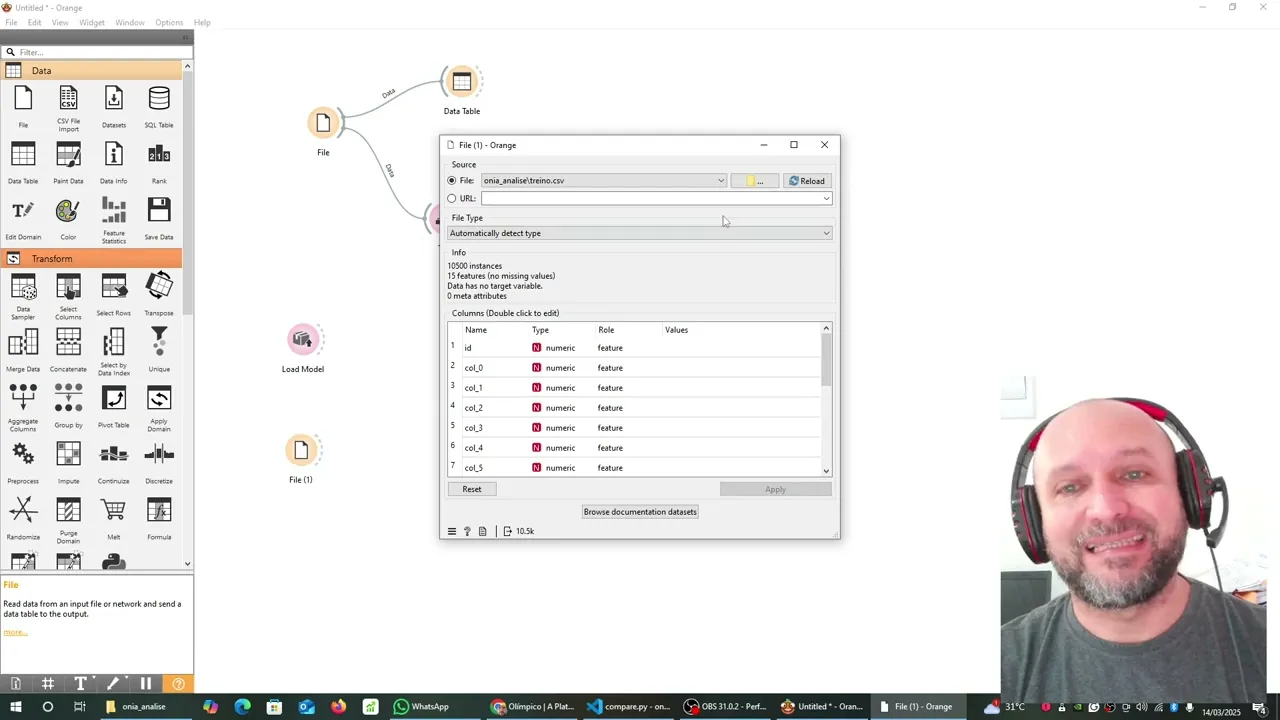The height and width of the screenshot is (720, 1280).
Task: Open the workflow info button in bottom toolbar
Action: (16, 684)
